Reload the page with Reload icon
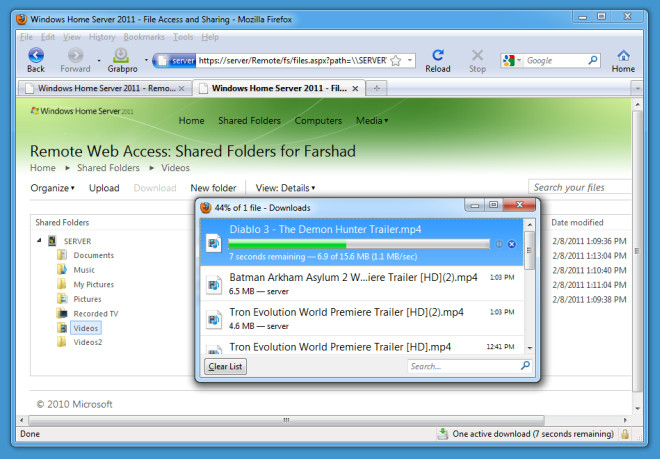 438,55
